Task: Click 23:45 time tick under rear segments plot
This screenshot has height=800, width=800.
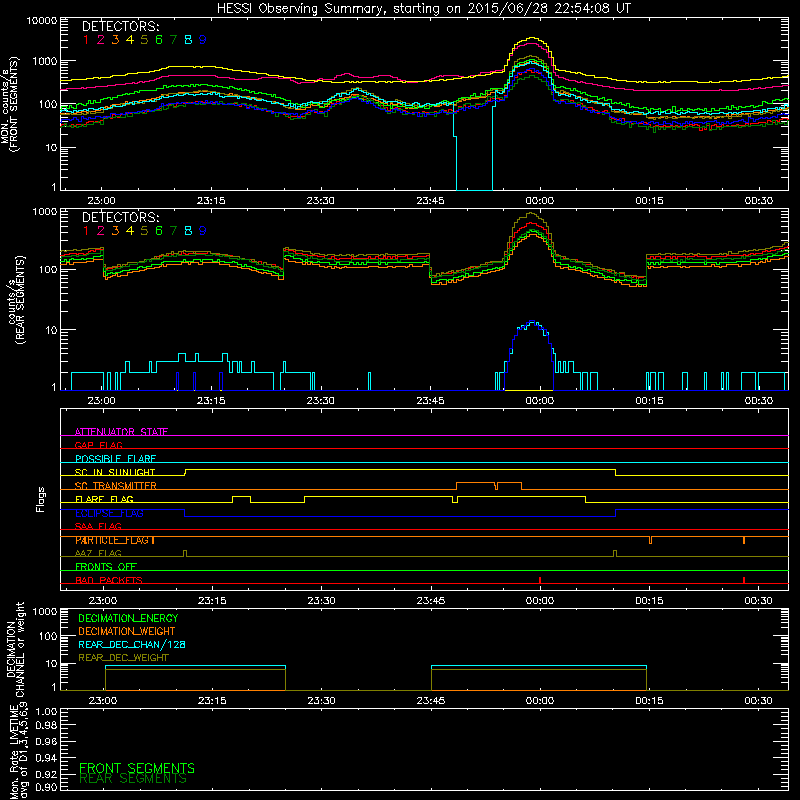Action: [430, 401]
